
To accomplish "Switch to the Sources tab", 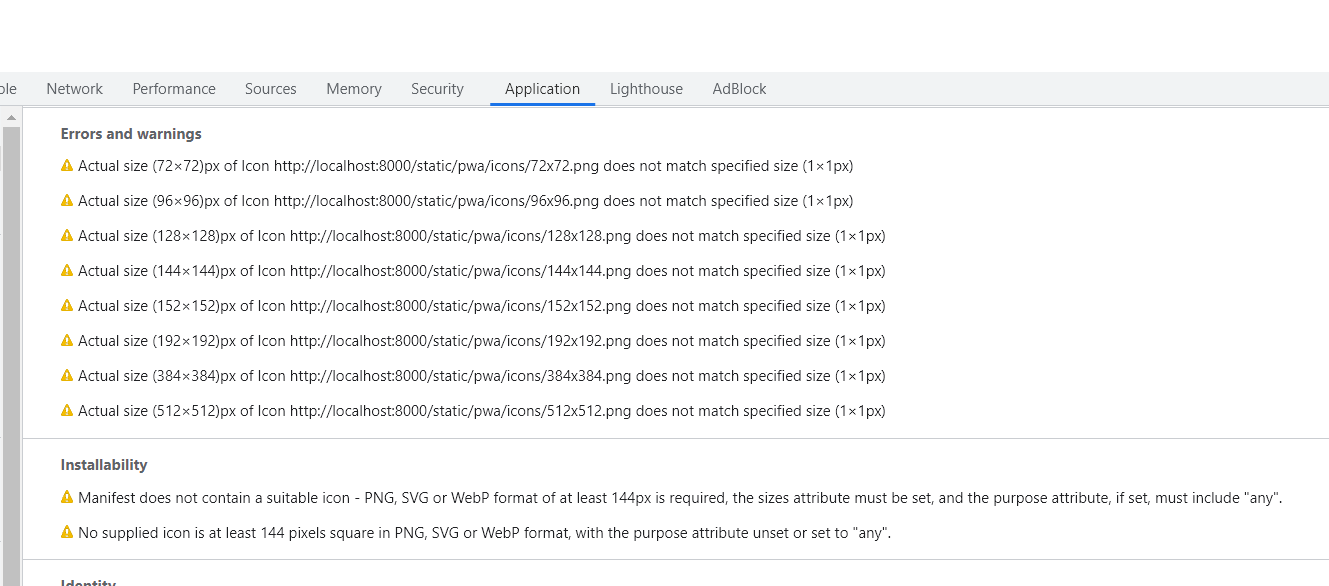I will 271,89.
